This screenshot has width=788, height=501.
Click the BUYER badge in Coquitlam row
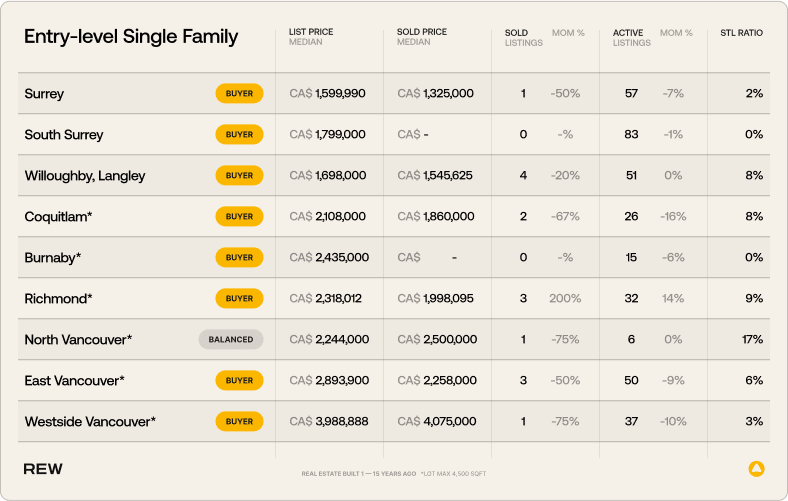pos(239,217)
